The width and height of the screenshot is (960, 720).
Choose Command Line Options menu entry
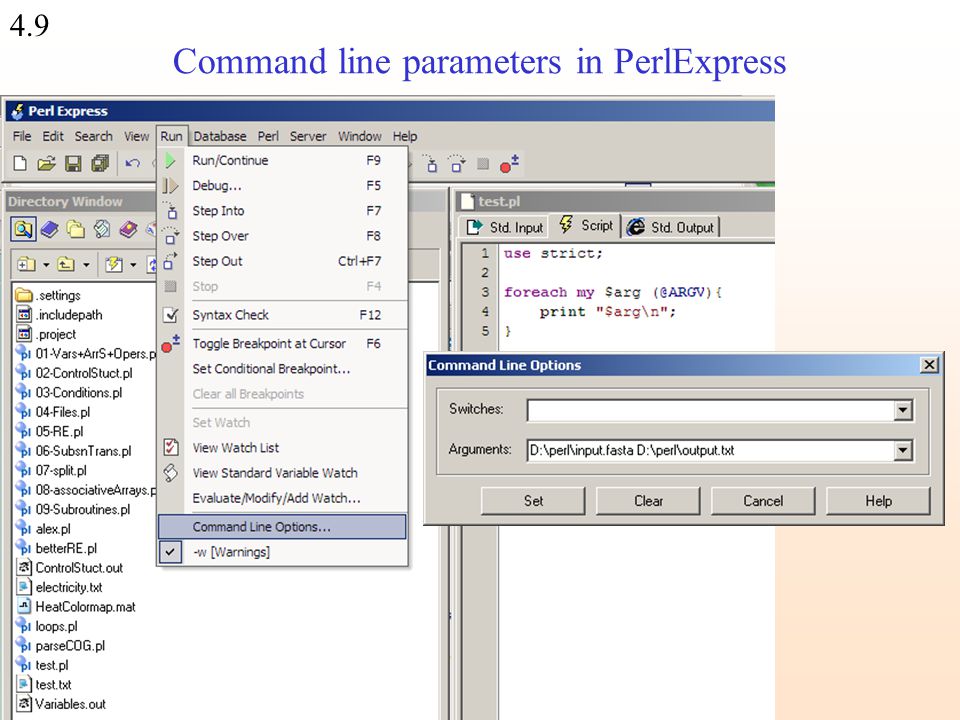[x=282, y=527]
